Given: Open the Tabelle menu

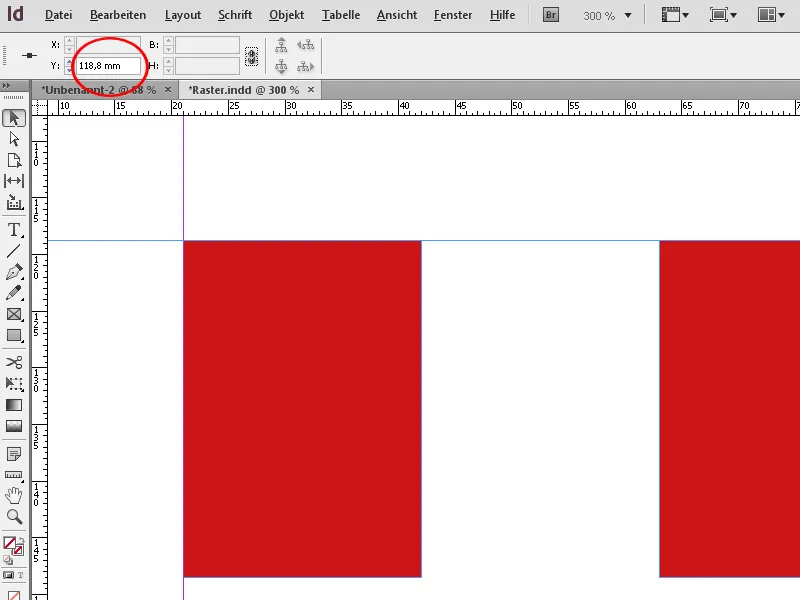Looking at the screenshot, I should point(341,15).
